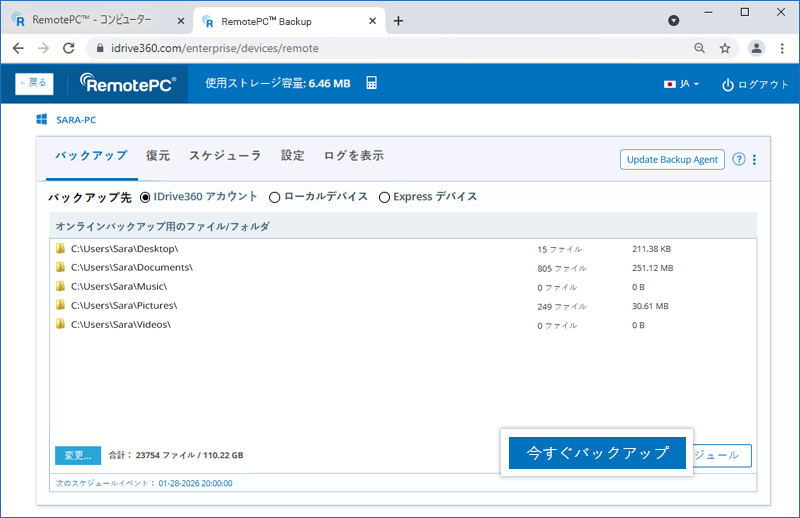Viewport: 800px width, 518px height.
Task: Select C:\Users\Sara\Desktop\ row
Action: point(403,249)
